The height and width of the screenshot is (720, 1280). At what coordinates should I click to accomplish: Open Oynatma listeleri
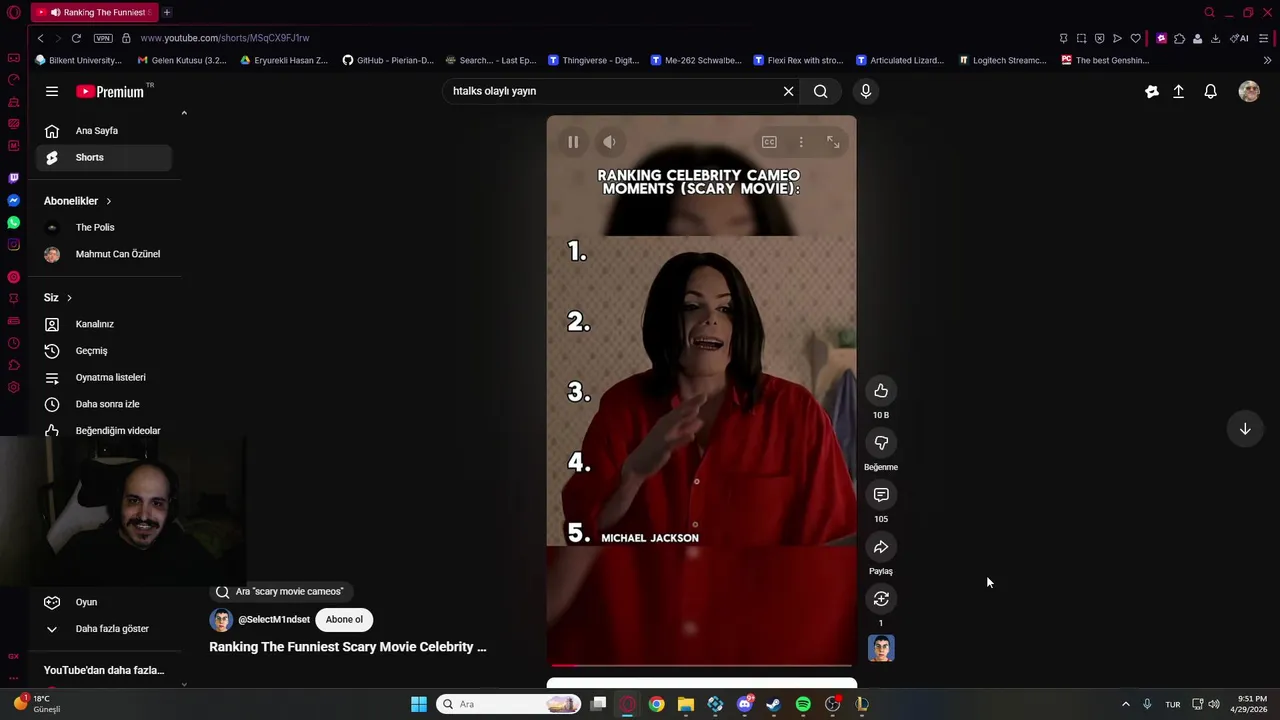pos(104,377)
